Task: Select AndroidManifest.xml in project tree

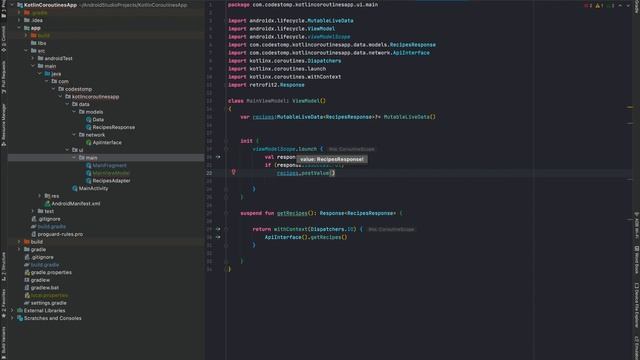Action: tap(76, 203)
